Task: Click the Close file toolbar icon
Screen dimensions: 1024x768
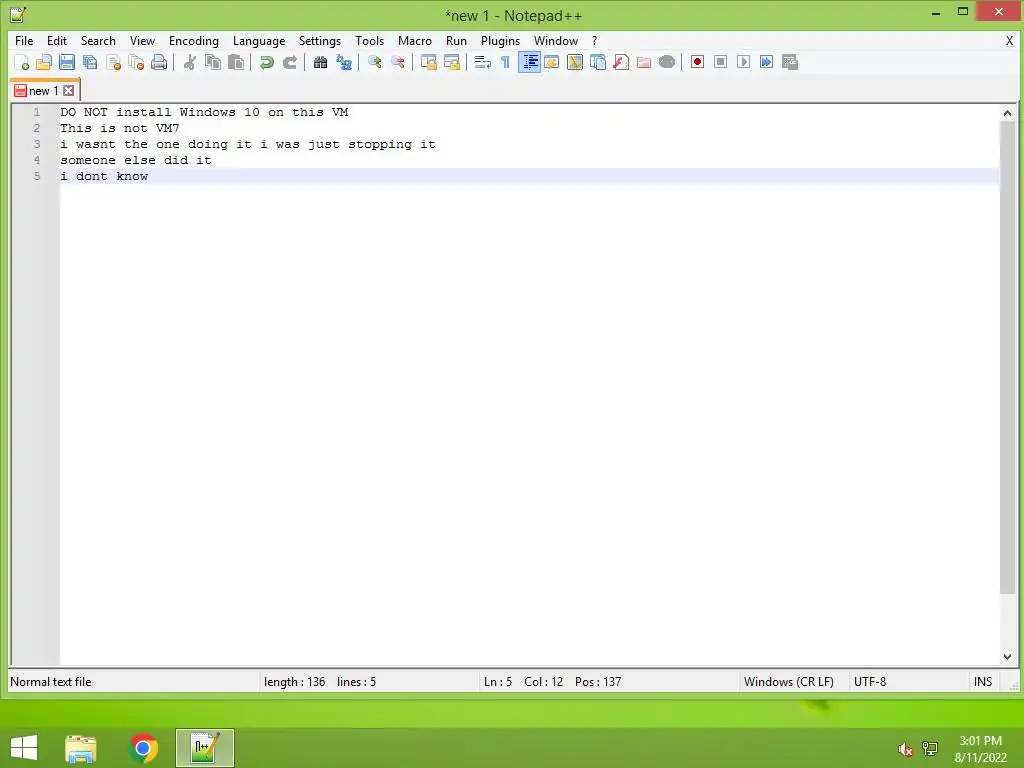Action: pos(113,62)
